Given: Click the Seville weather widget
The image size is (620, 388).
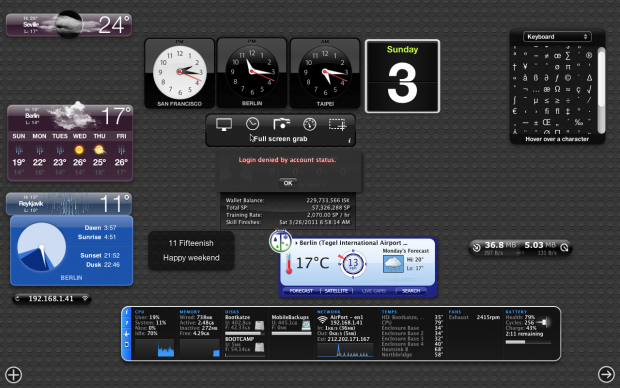Looking at the screenshot, I should tap(69, 25).
